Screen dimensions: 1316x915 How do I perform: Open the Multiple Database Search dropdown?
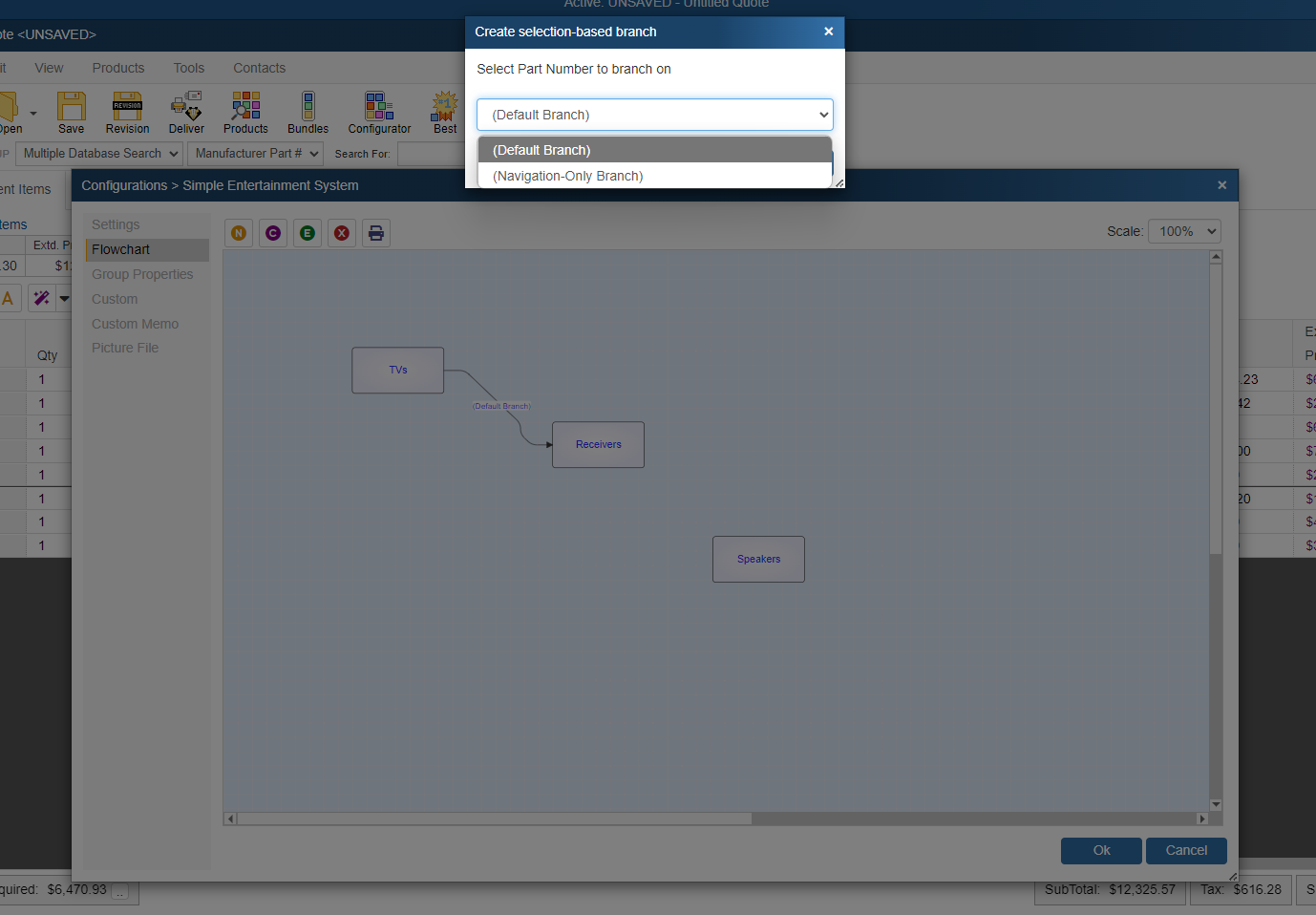100,154
